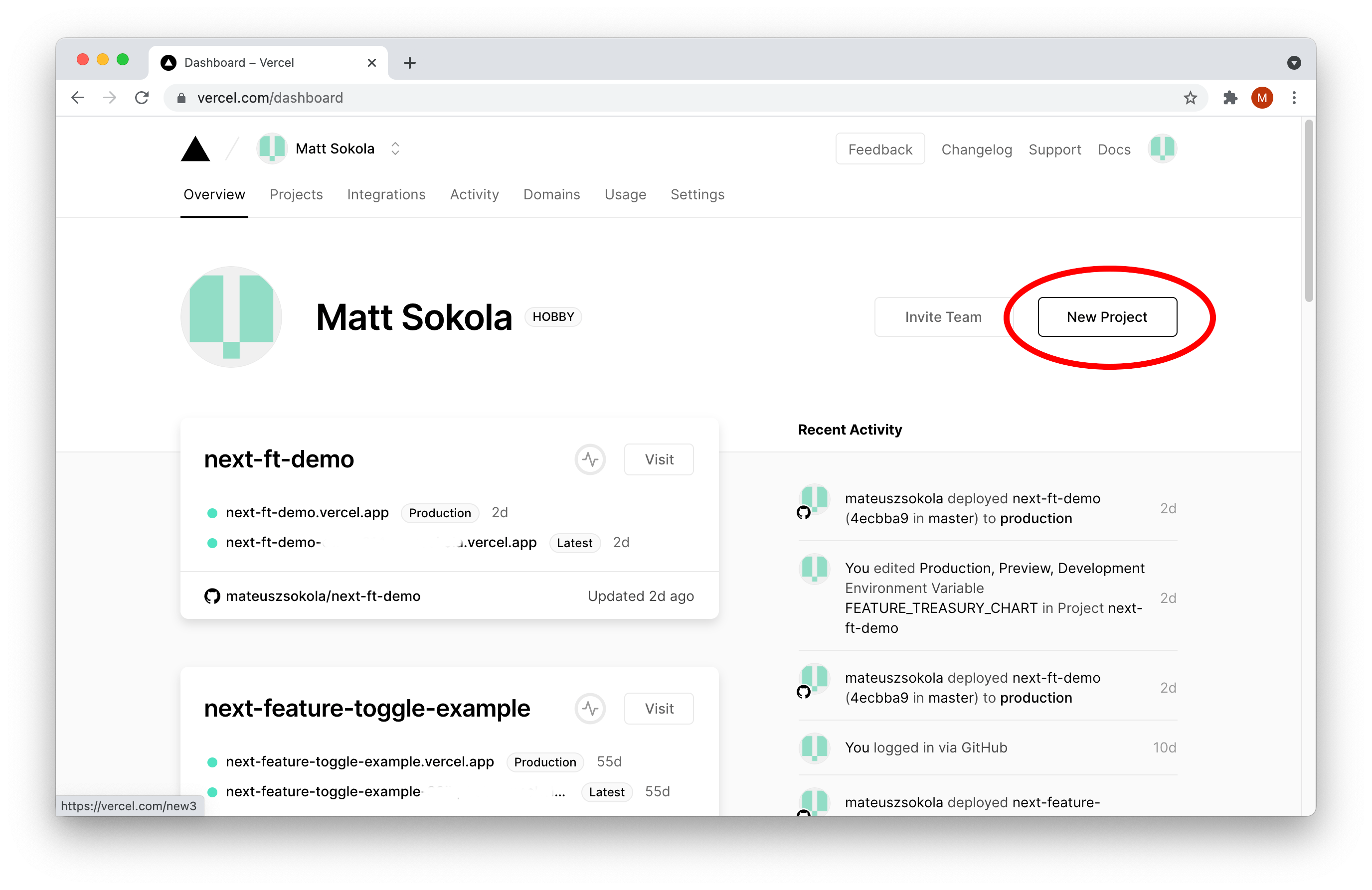Click first activity entry deploying next-ft-demo
1372x890 pixels.
point(987,509)
